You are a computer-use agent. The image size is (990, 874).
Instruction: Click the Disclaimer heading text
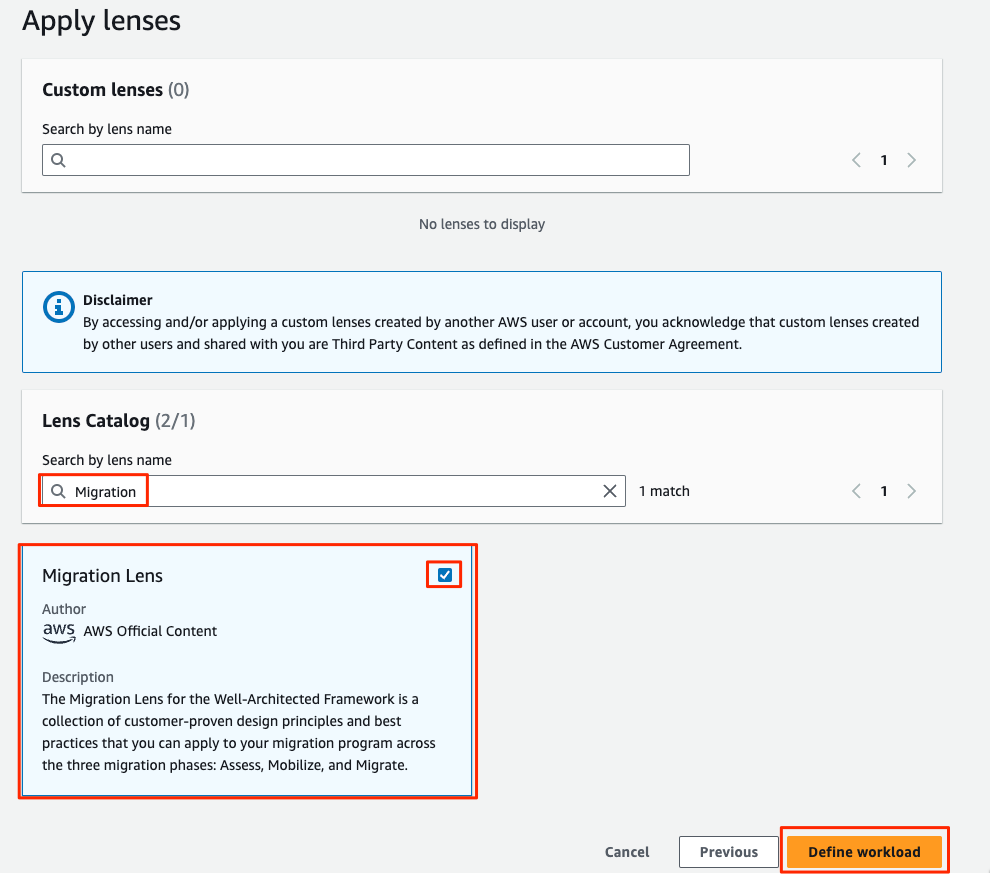click(117, 300)
